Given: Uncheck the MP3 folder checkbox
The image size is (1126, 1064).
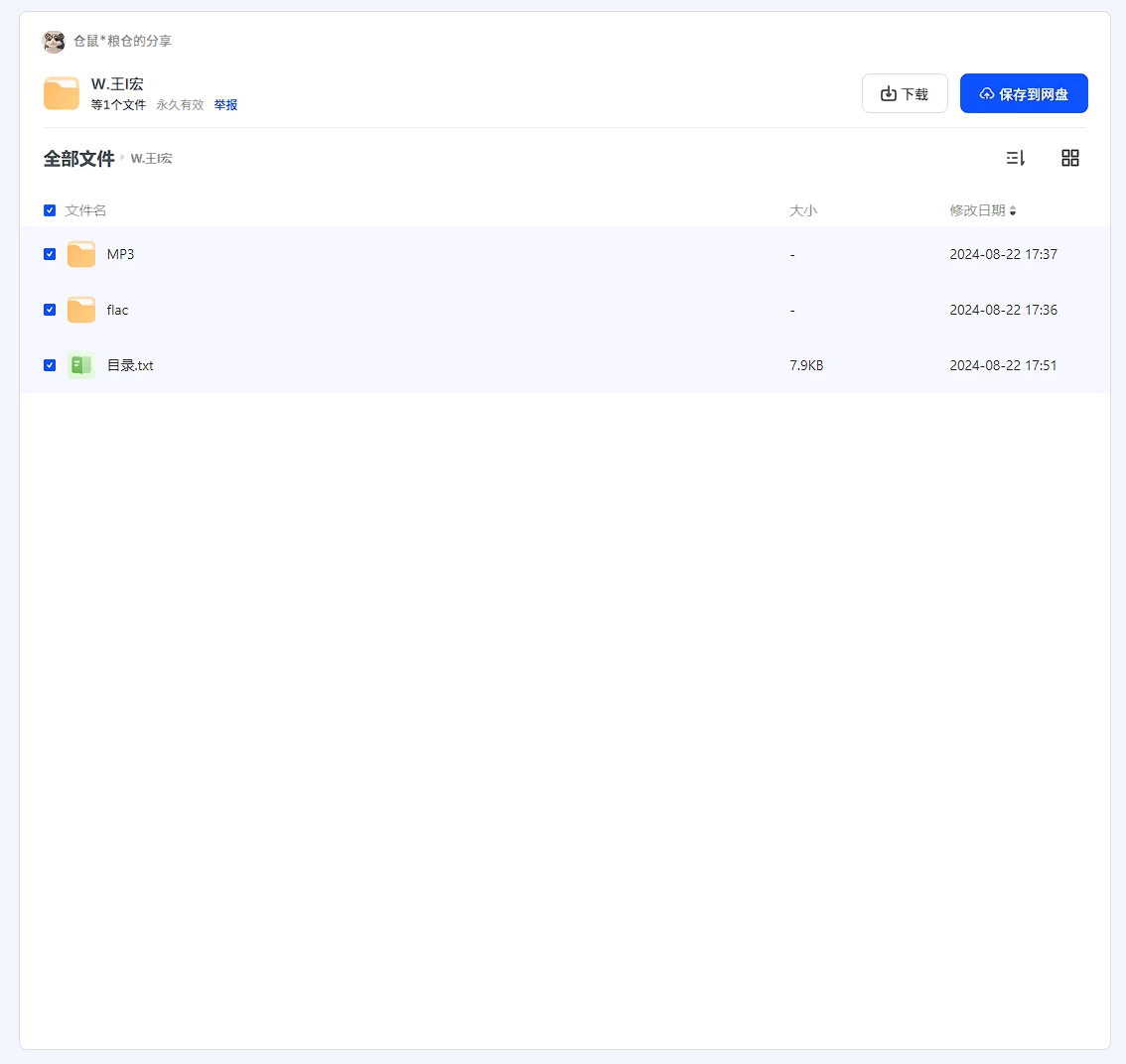Looking at the screenshot, I should coord(50,254).
